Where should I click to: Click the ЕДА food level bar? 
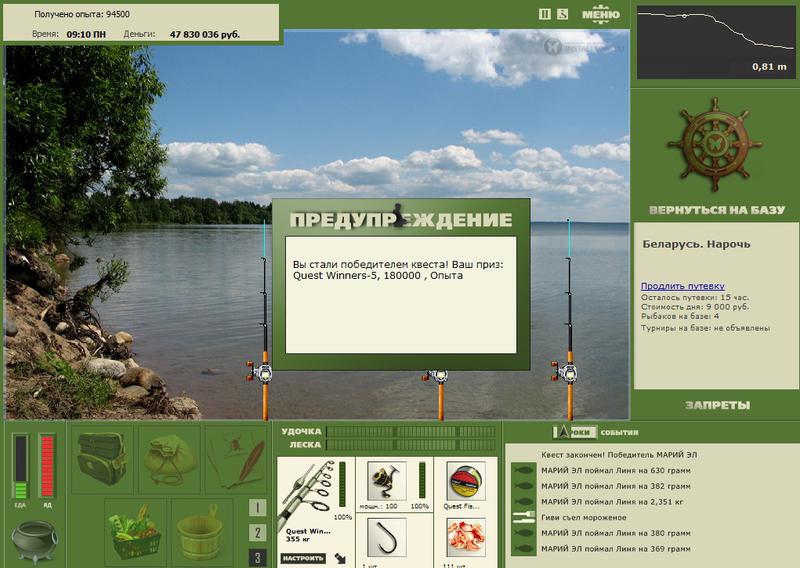(x=20, y=466)
